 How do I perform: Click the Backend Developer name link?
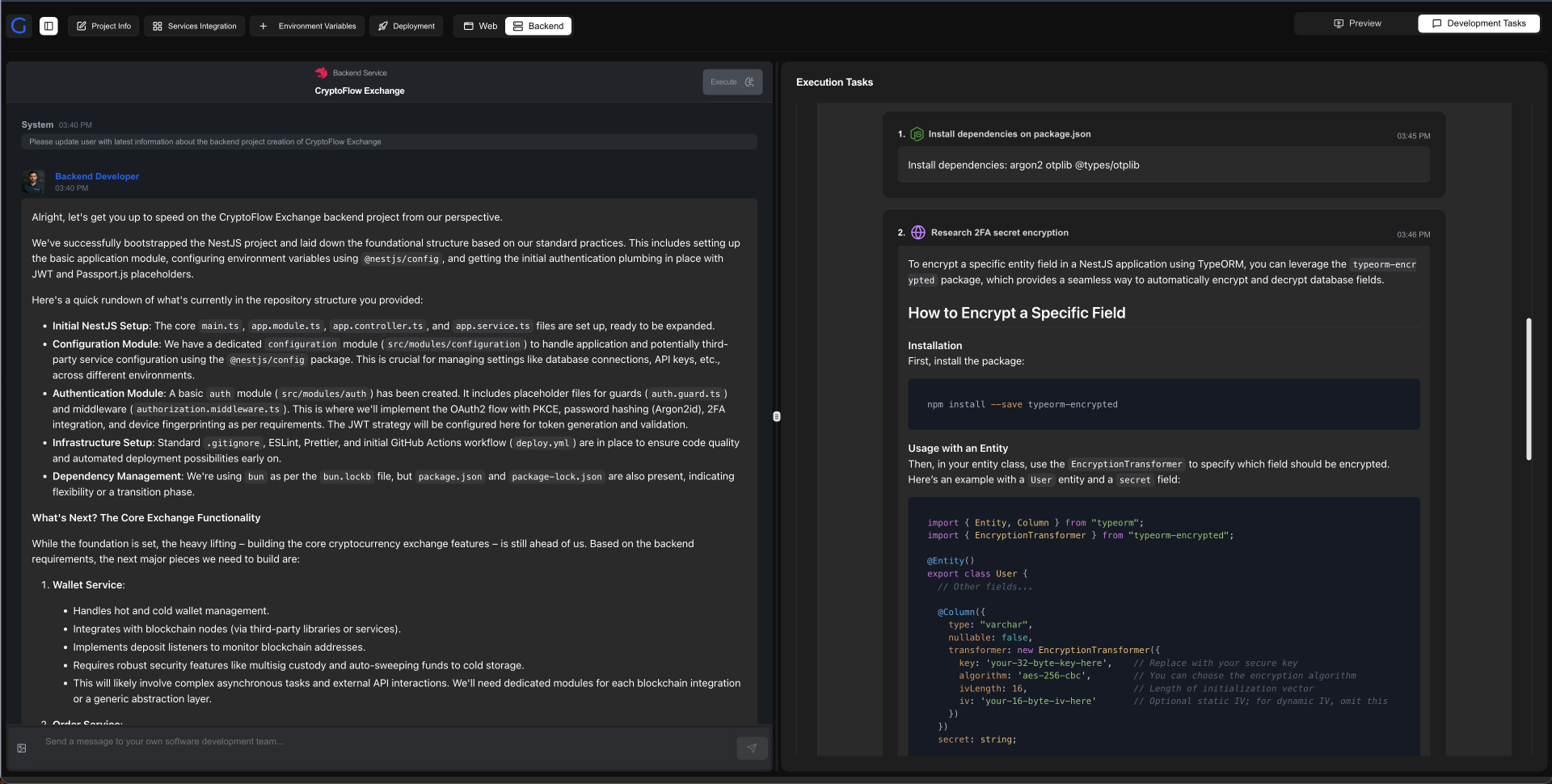[x=97, y=176]
